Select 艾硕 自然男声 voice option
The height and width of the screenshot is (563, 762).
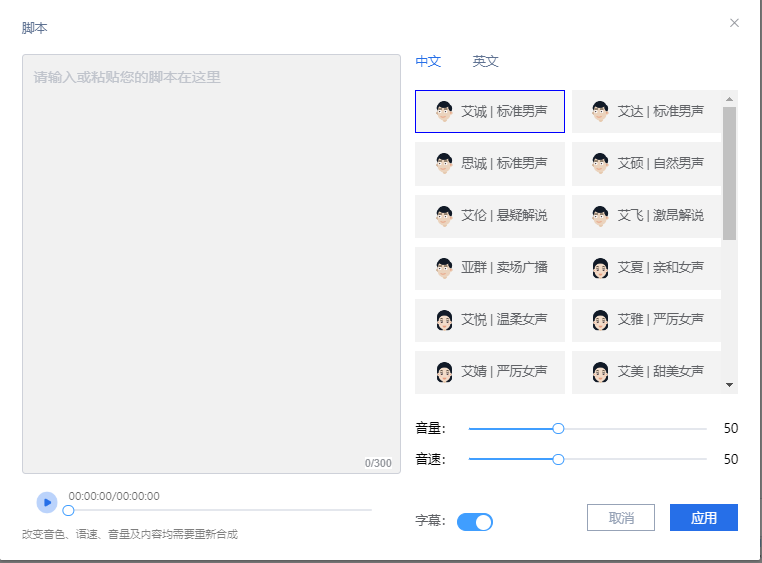pos(646,163)
